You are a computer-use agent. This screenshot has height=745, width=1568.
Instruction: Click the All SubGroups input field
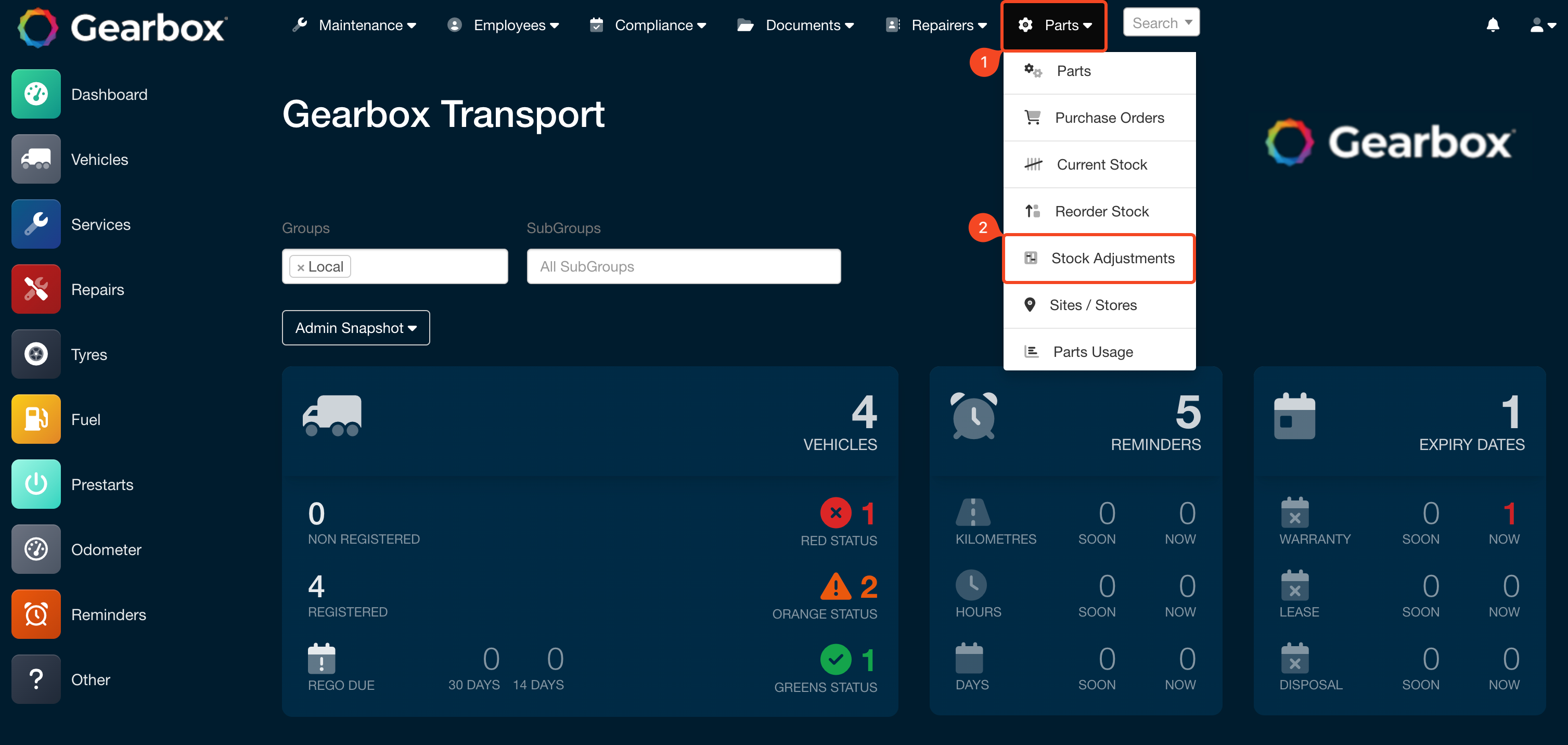point(684,266)
